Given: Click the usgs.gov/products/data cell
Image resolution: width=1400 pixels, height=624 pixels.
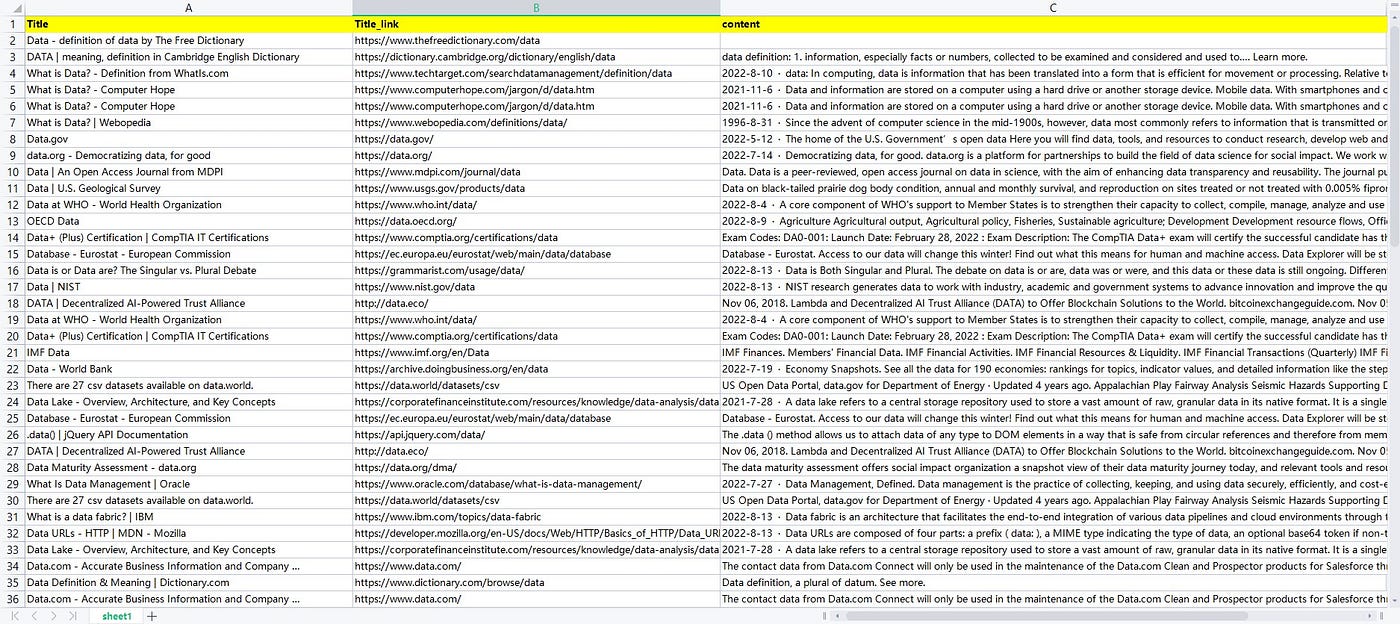Looking at the screenshot, I should (536, 188).
